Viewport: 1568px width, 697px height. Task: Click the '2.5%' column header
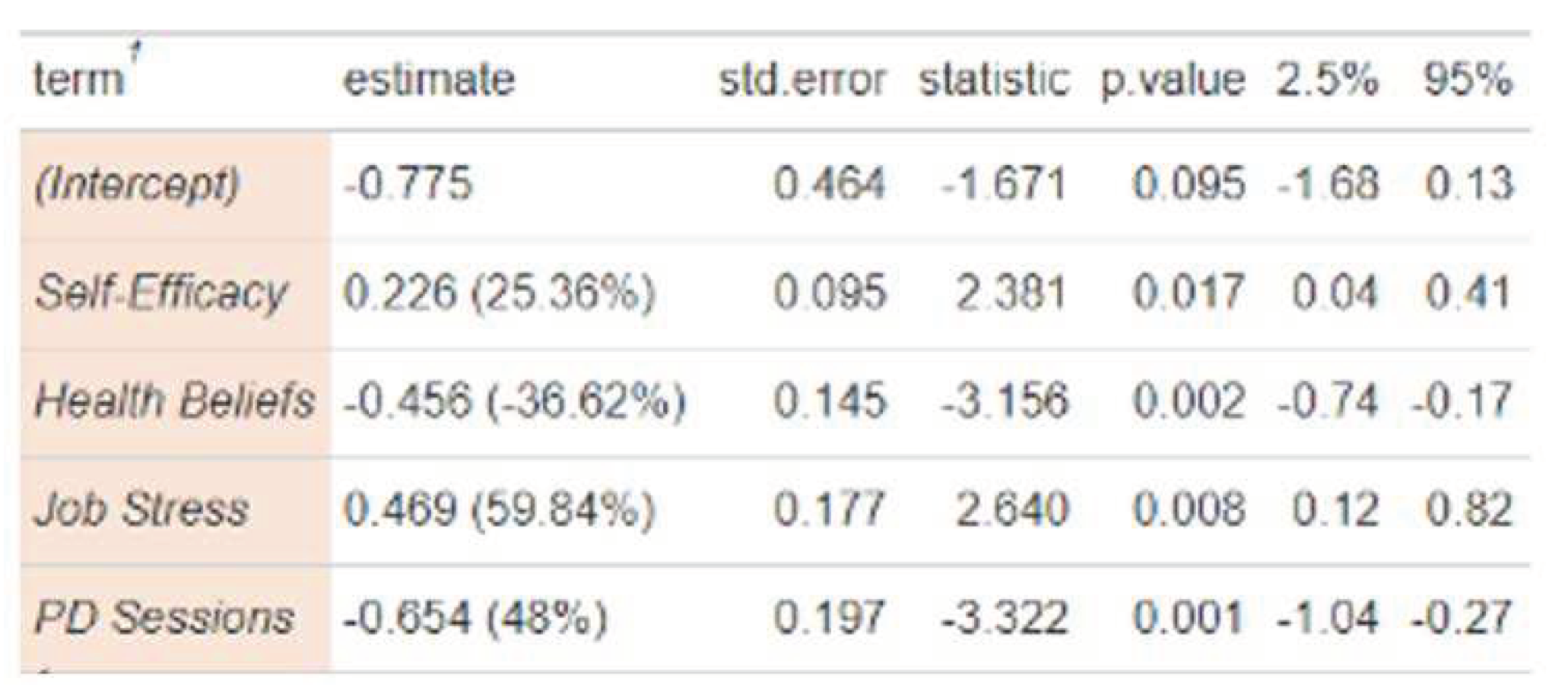click(1327, 80)
